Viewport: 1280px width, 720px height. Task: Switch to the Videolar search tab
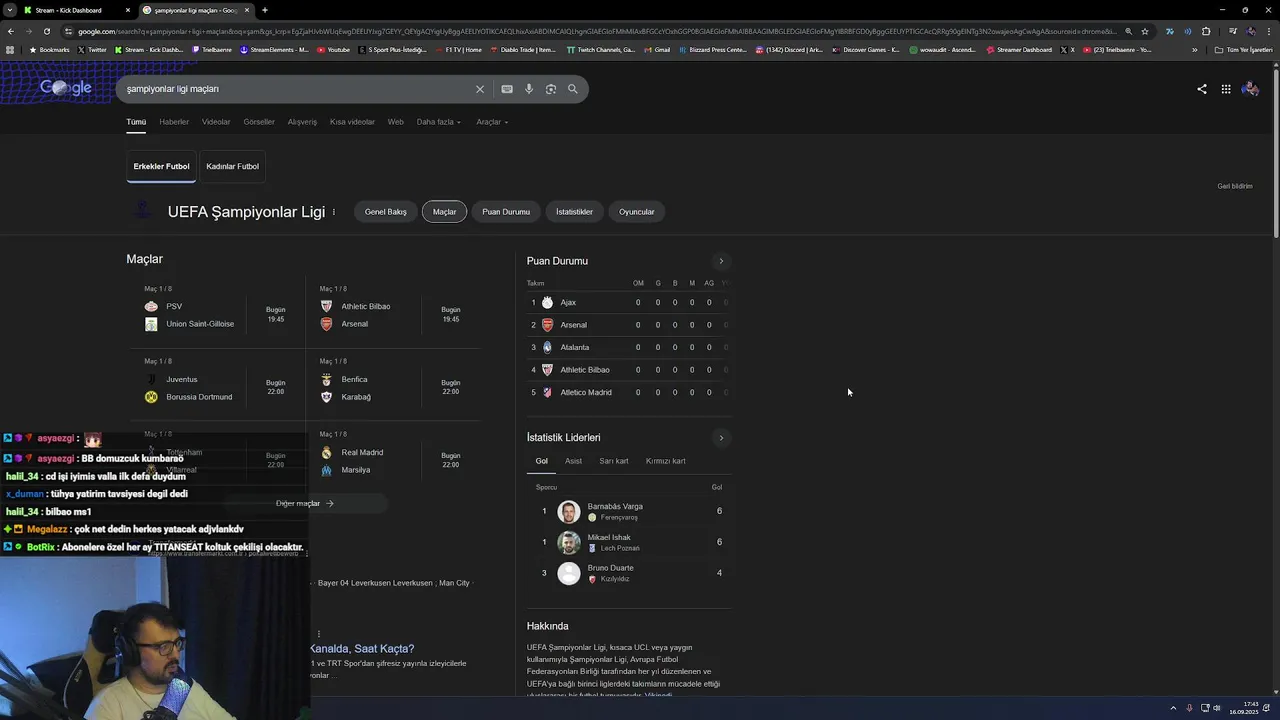216,122
